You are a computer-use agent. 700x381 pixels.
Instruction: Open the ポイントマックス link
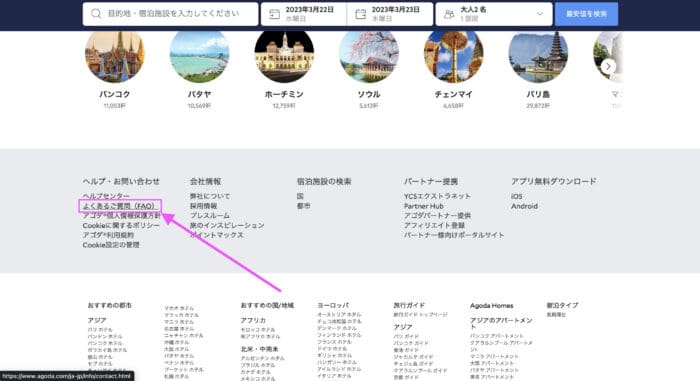(217, 235)
